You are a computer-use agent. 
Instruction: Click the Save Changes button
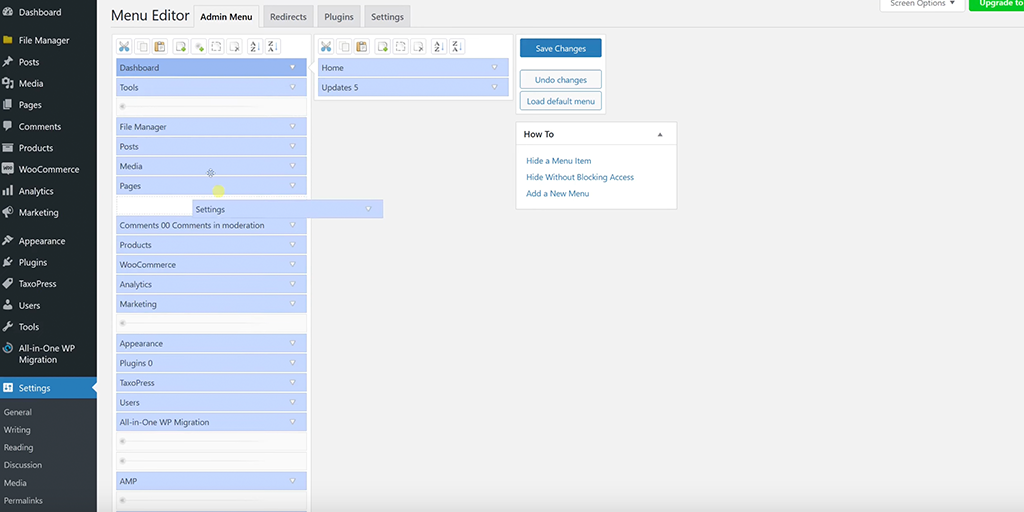(x=560, y=48)
